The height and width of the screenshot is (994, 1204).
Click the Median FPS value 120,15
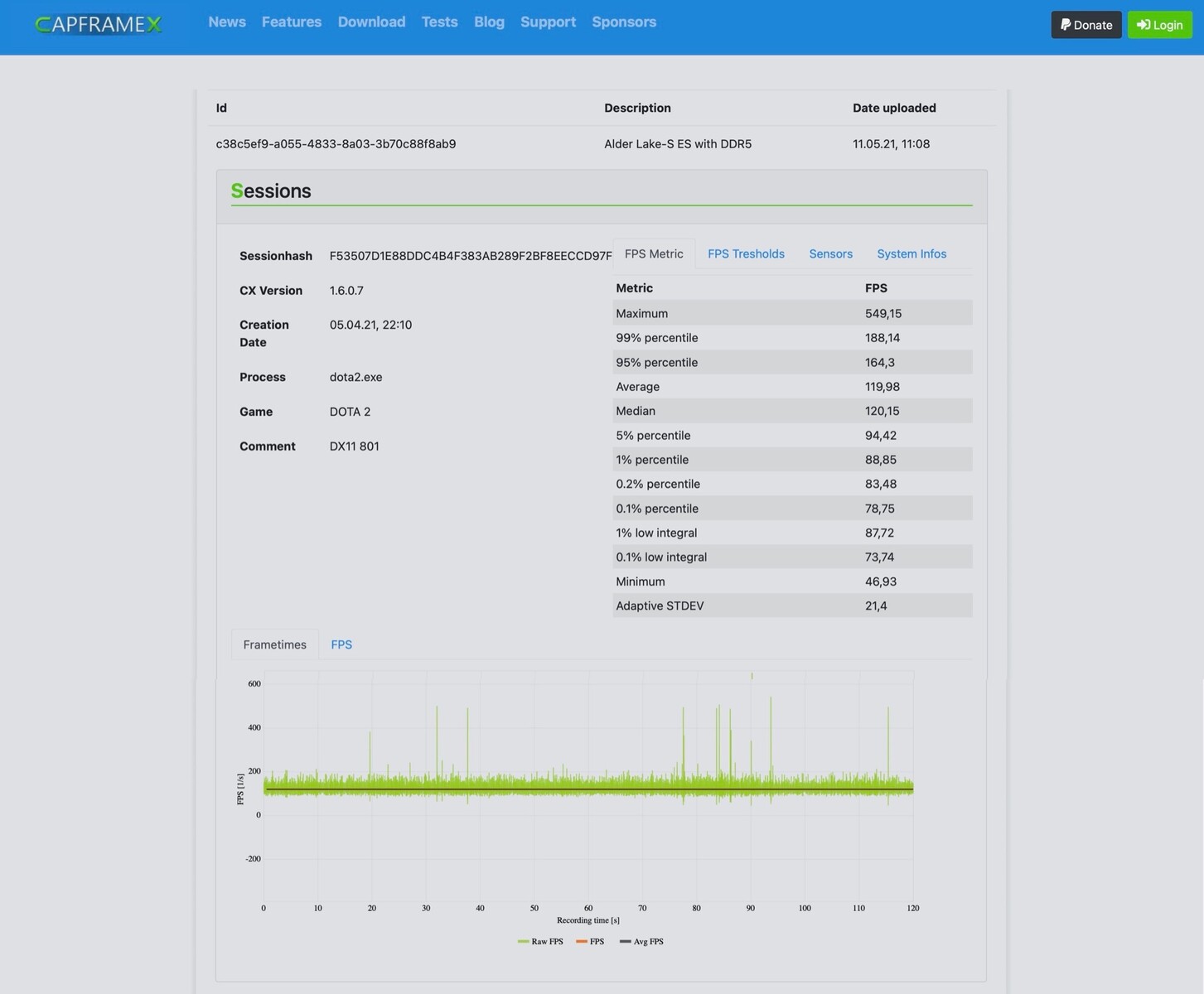(x=882, y=411)
